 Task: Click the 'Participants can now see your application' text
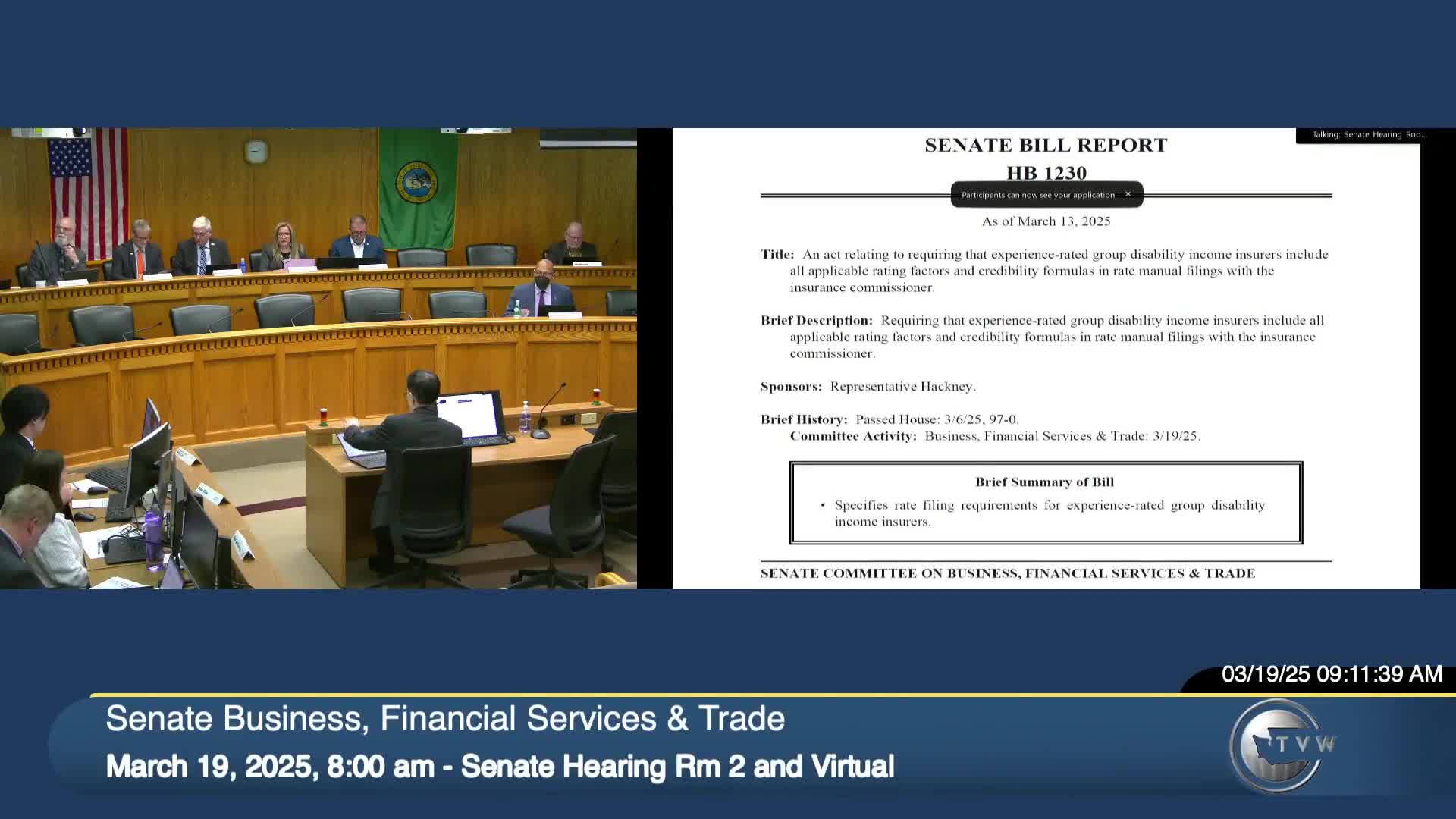1037,195
